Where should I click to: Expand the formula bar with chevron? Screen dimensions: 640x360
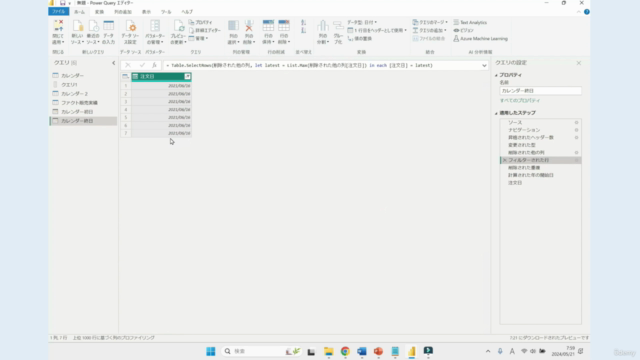pos(484,65)
